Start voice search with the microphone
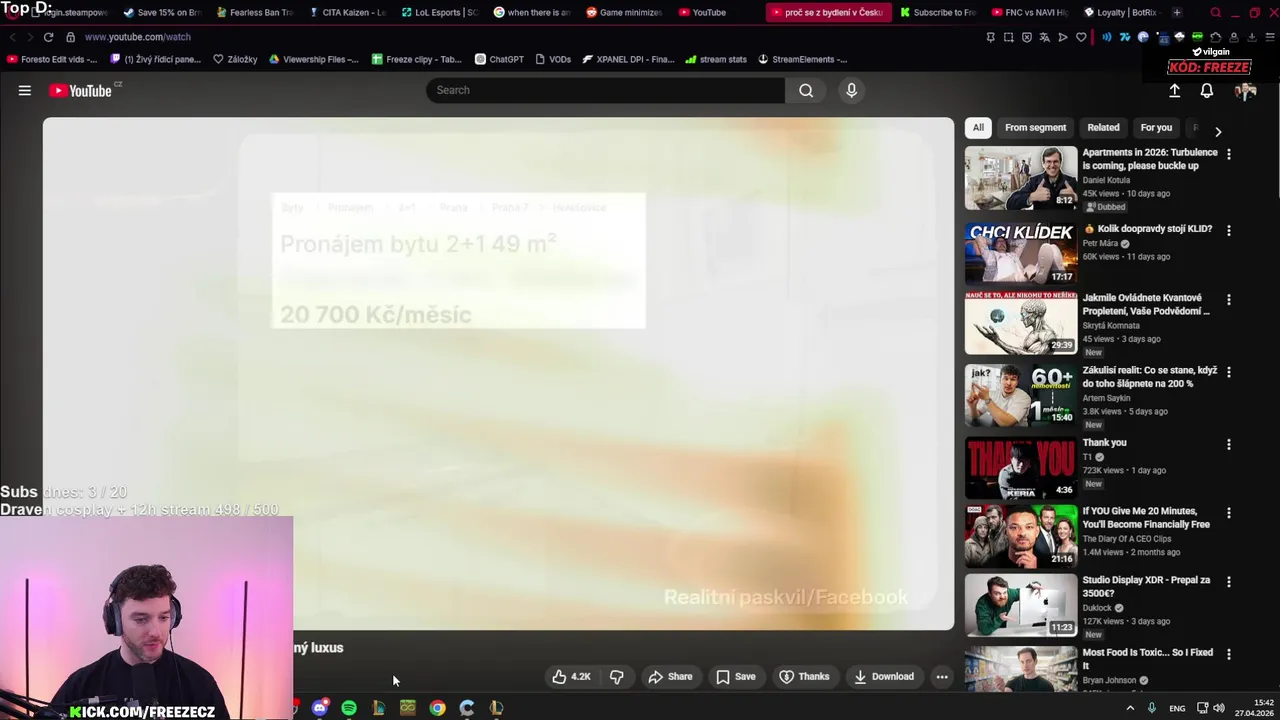The height and width of the screenshot is (720, 1280). (852, 90)
